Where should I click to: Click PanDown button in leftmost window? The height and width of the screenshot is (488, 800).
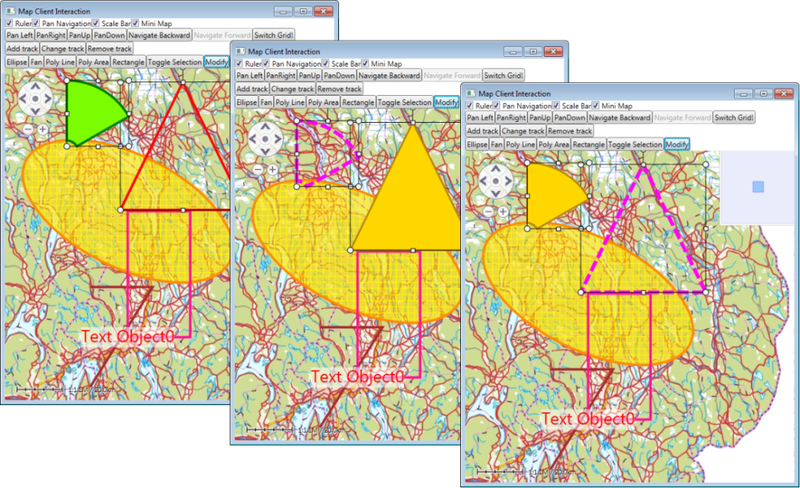(109, 35)
